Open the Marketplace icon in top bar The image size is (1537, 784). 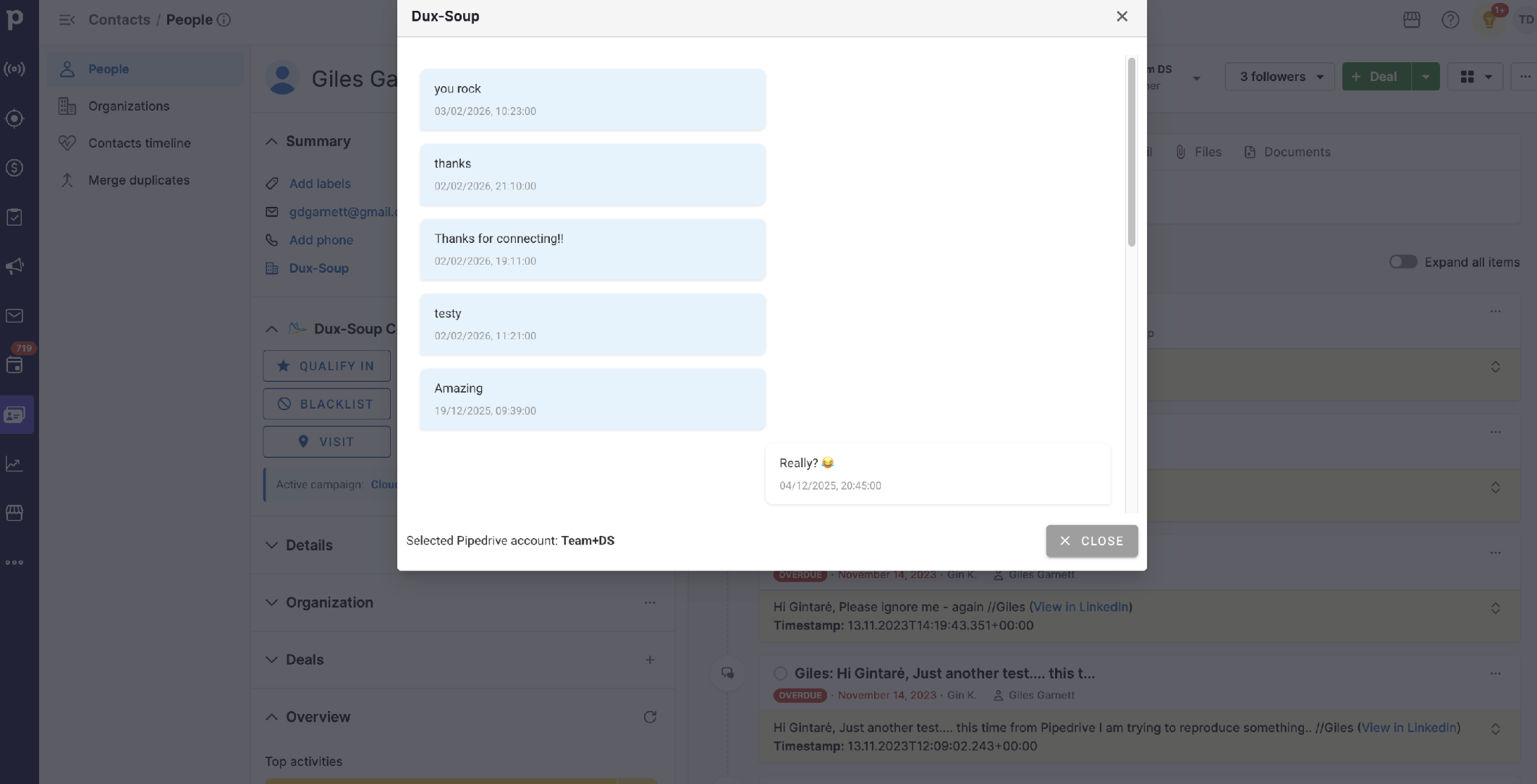(x=1411, y=20)
